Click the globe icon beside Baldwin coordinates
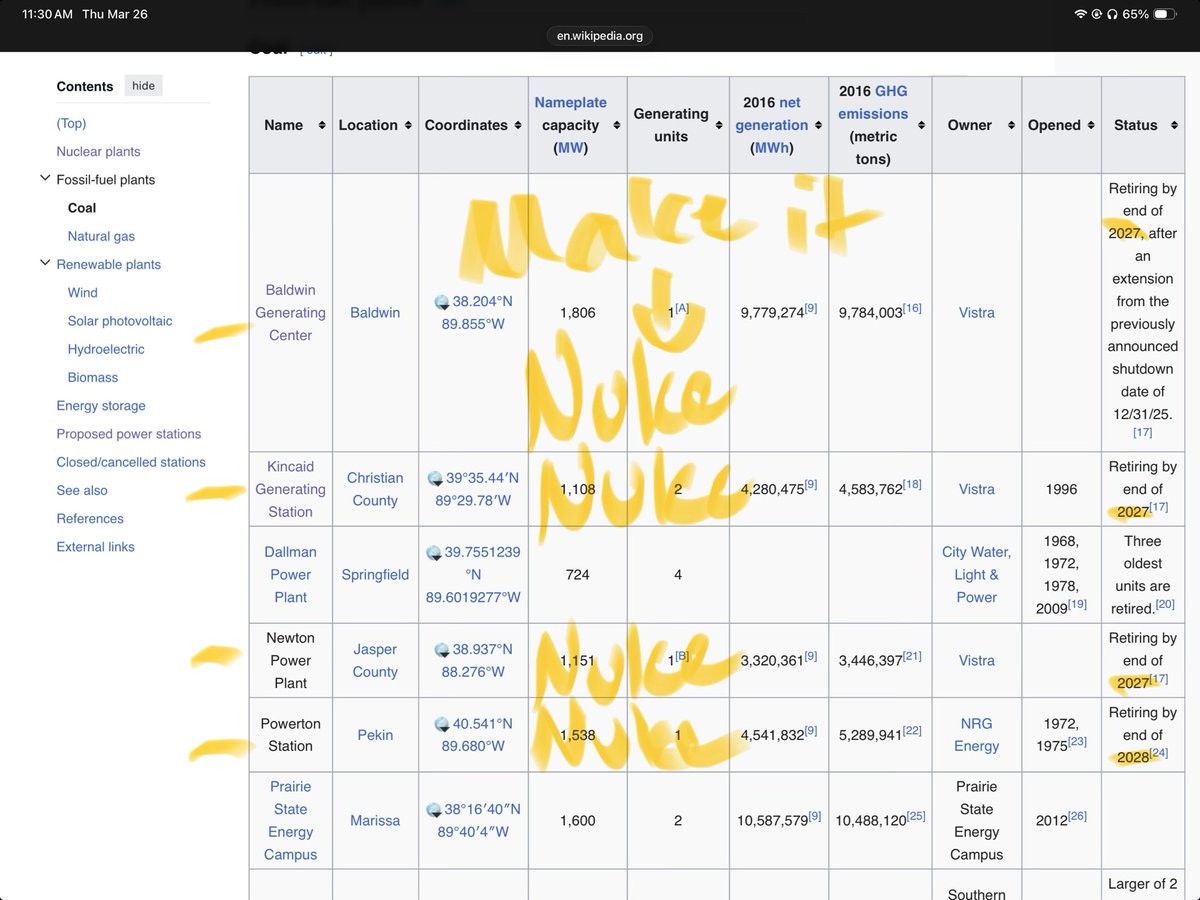1200x900 pixels. tap(442, 302)
